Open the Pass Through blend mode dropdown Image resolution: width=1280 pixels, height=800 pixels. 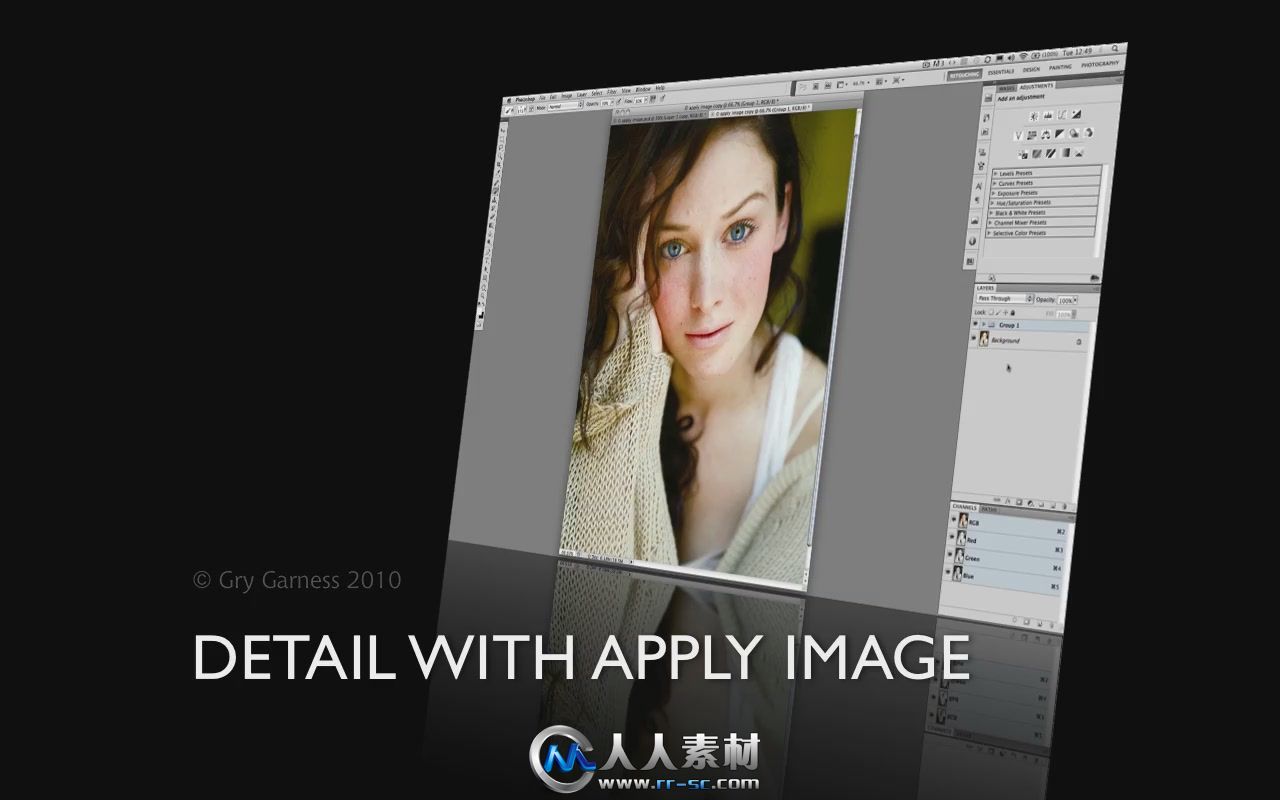click(x=1005, y=299)
